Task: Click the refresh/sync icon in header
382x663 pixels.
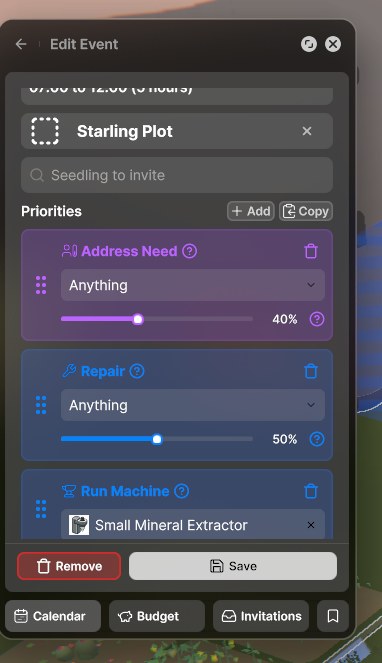Action: pyautogui.click(x=309, y=44)
